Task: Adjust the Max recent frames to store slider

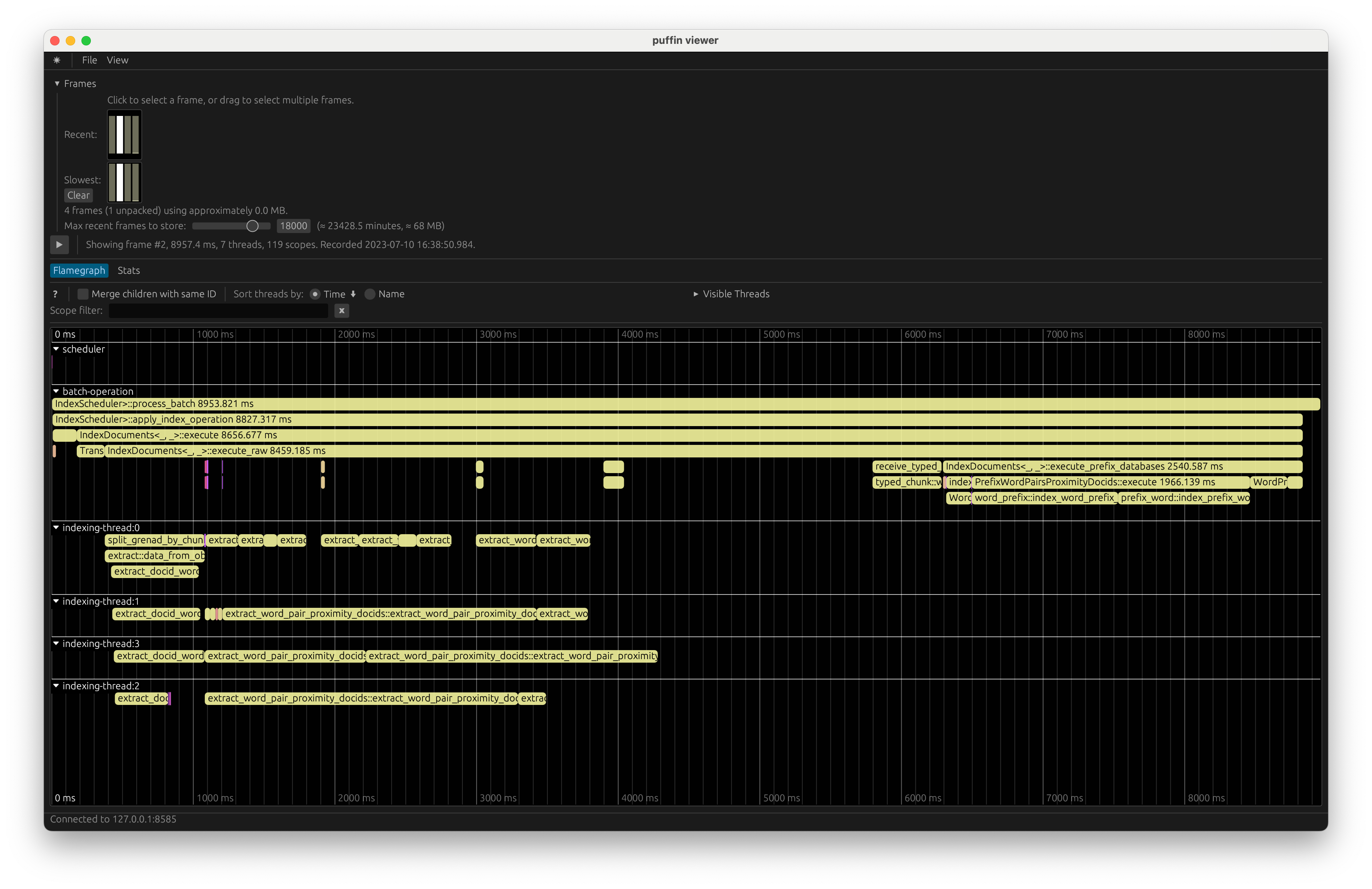Action: 252,226
